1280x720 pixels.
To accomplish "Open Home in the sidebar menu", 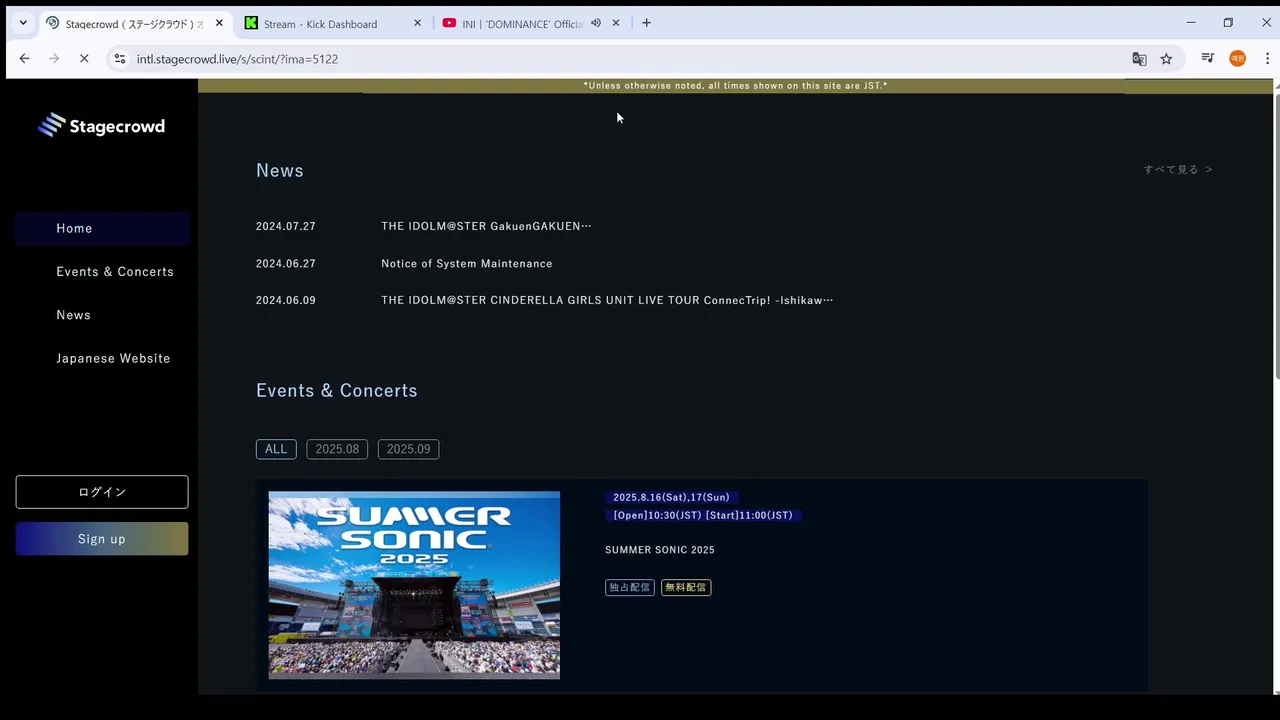I will click(x=102, y=228).
